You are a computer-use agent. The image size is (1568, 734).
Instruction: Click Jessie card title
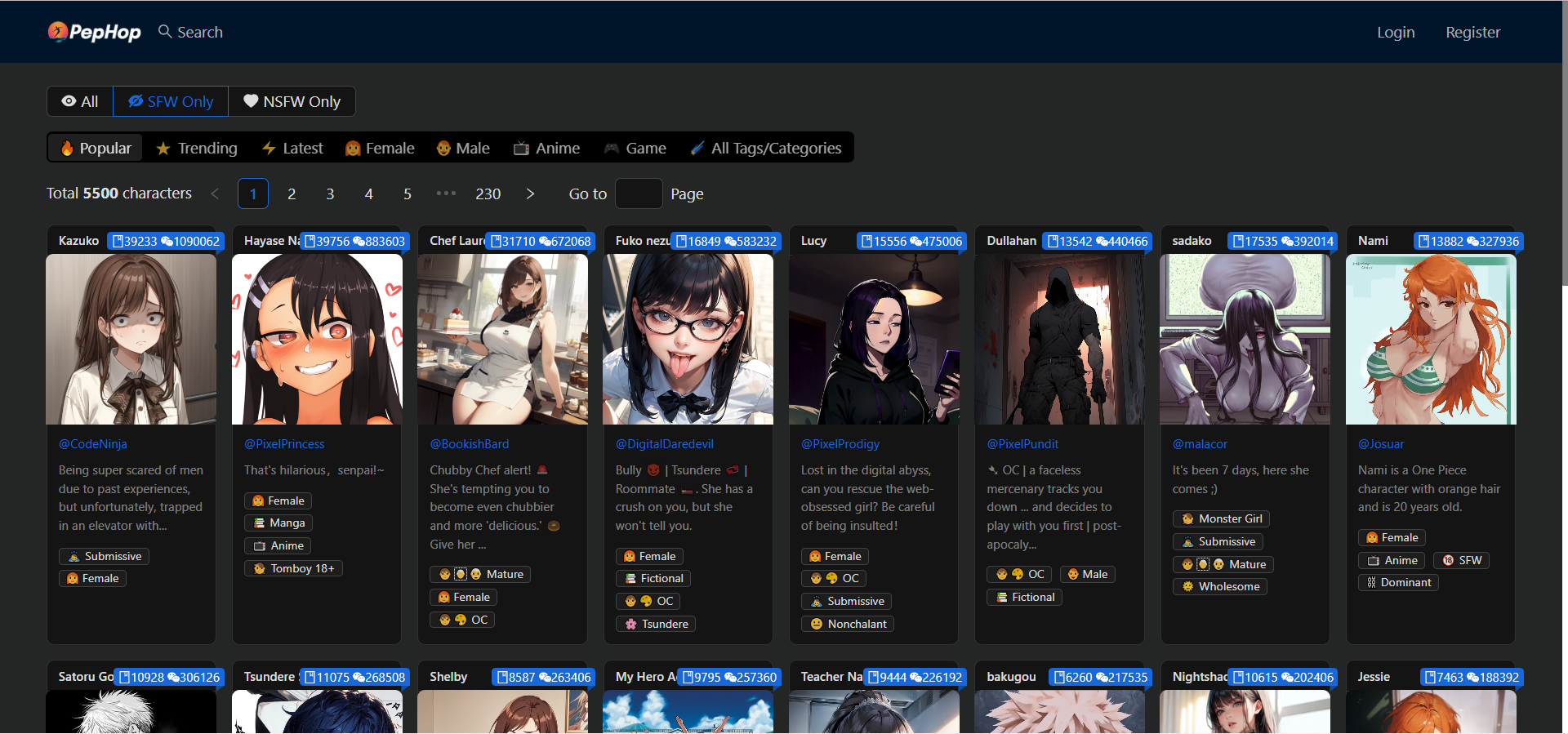(1374, 677)
